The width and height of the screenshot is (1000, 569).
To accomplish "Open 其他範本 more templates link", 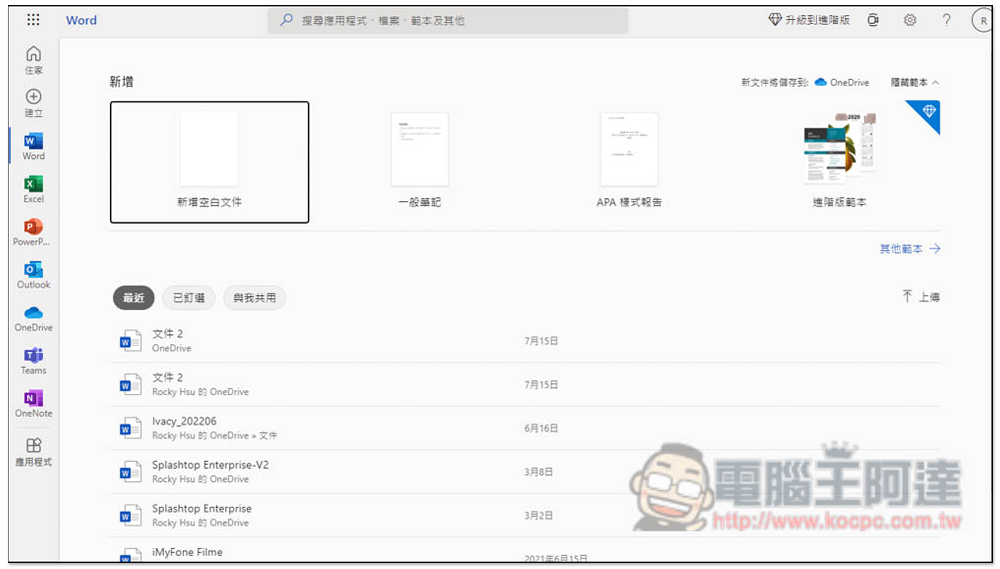I will [909, 249].
